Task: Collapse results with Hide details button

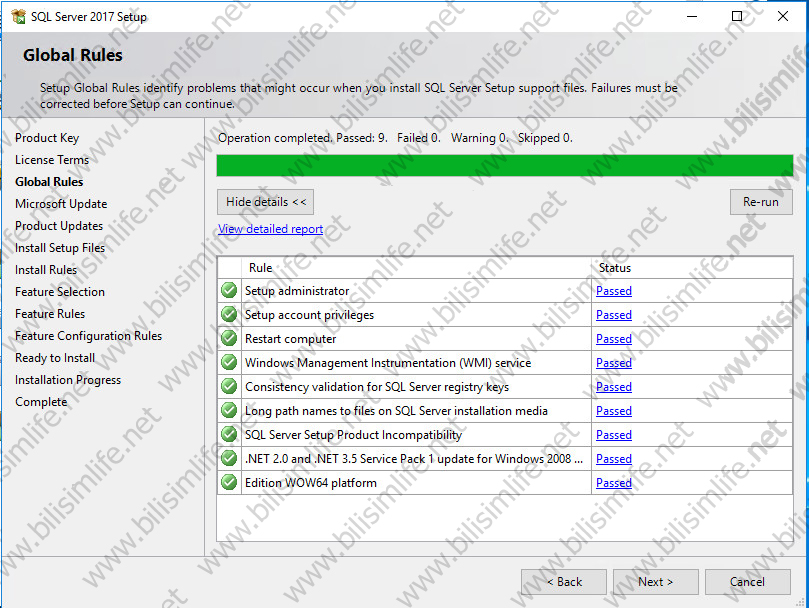Action: [265, 202]
